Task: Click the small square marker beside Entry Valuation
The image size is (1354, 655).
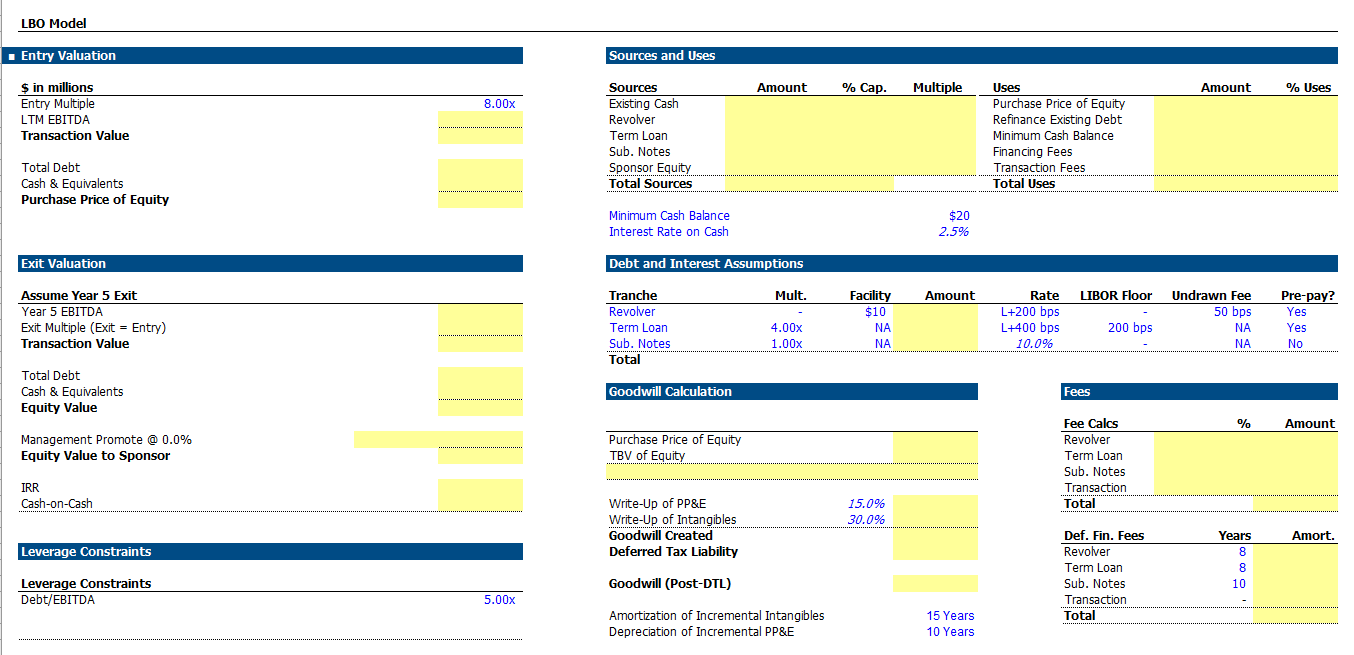Action: pyautogui.click(x=11, y=56)
